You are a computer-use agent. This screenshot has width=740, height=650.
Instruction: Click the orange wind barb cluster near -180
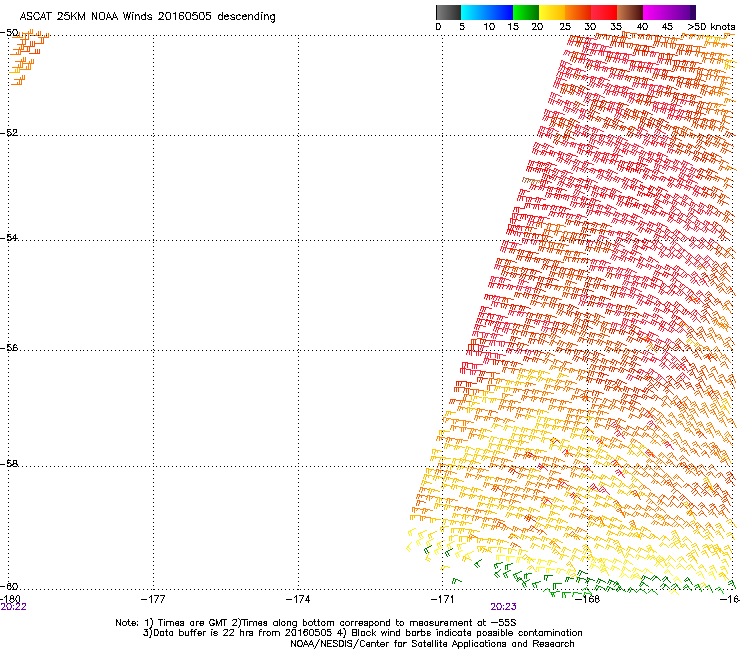point(28,57)
